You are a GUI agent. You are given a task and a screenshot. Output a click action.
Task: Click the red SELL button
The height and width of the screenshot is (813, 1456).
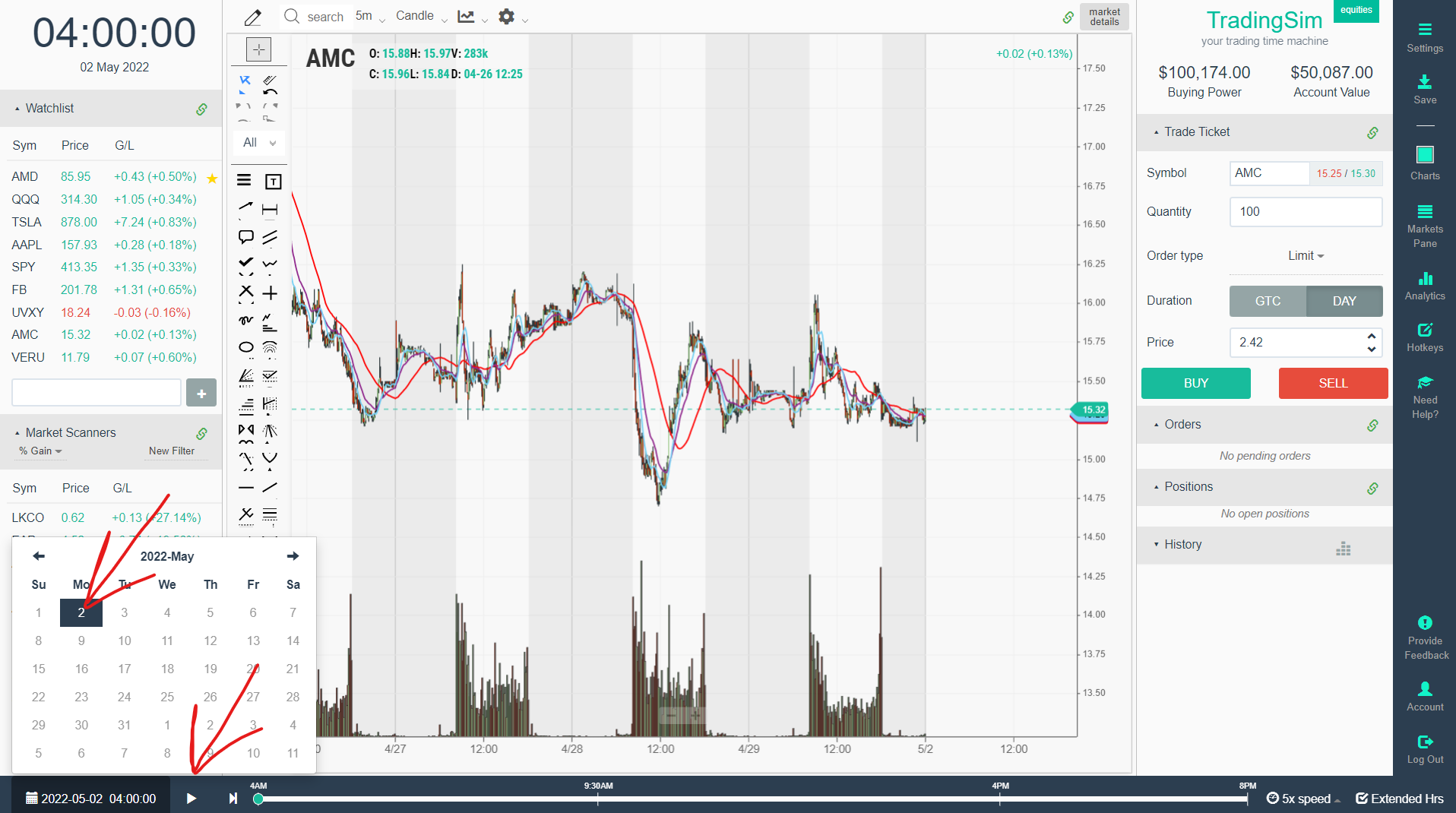pos(1332,383)
